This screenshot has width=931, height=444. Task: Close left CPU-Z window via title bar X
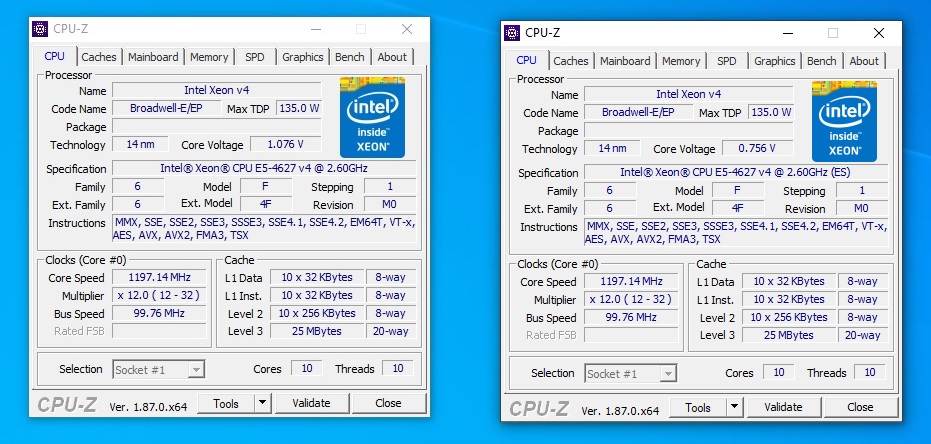tap(407, 29)
